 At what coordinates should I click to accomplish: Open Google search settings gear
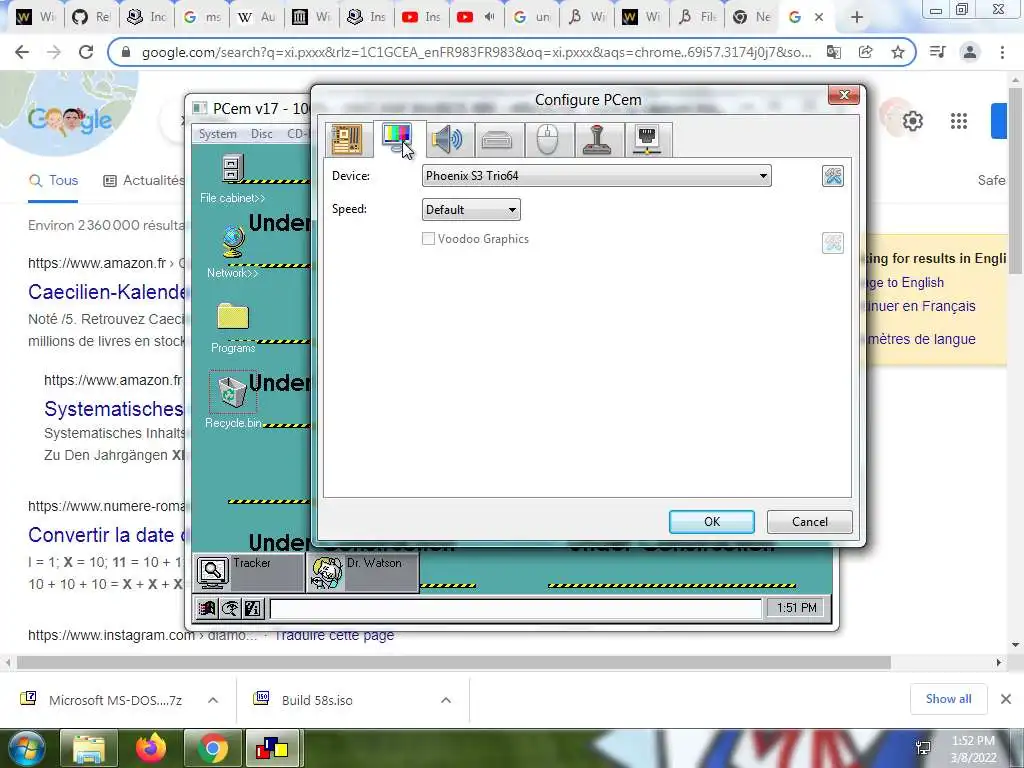[x=912, y=121]
